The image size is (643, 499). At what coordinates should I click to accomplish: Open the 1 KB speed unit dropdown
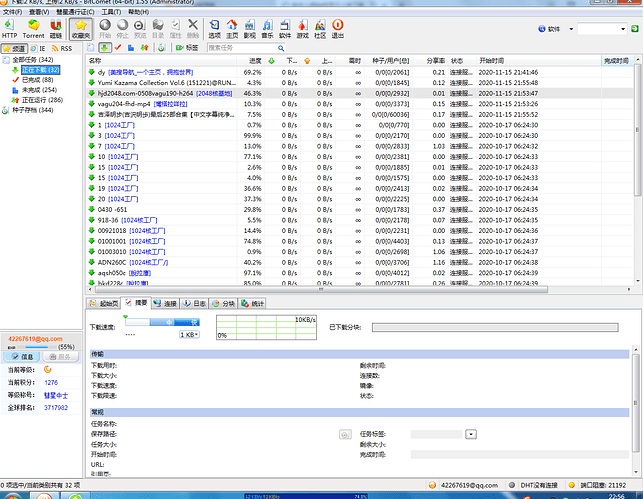189,335
